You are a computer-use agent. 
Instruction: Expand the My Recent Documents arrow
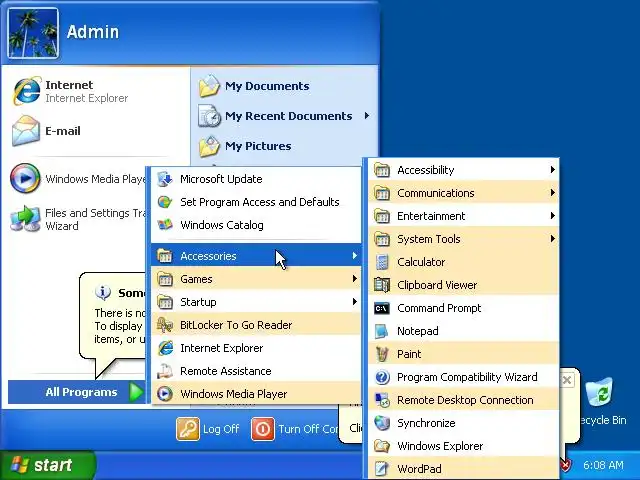coord(367,116)
